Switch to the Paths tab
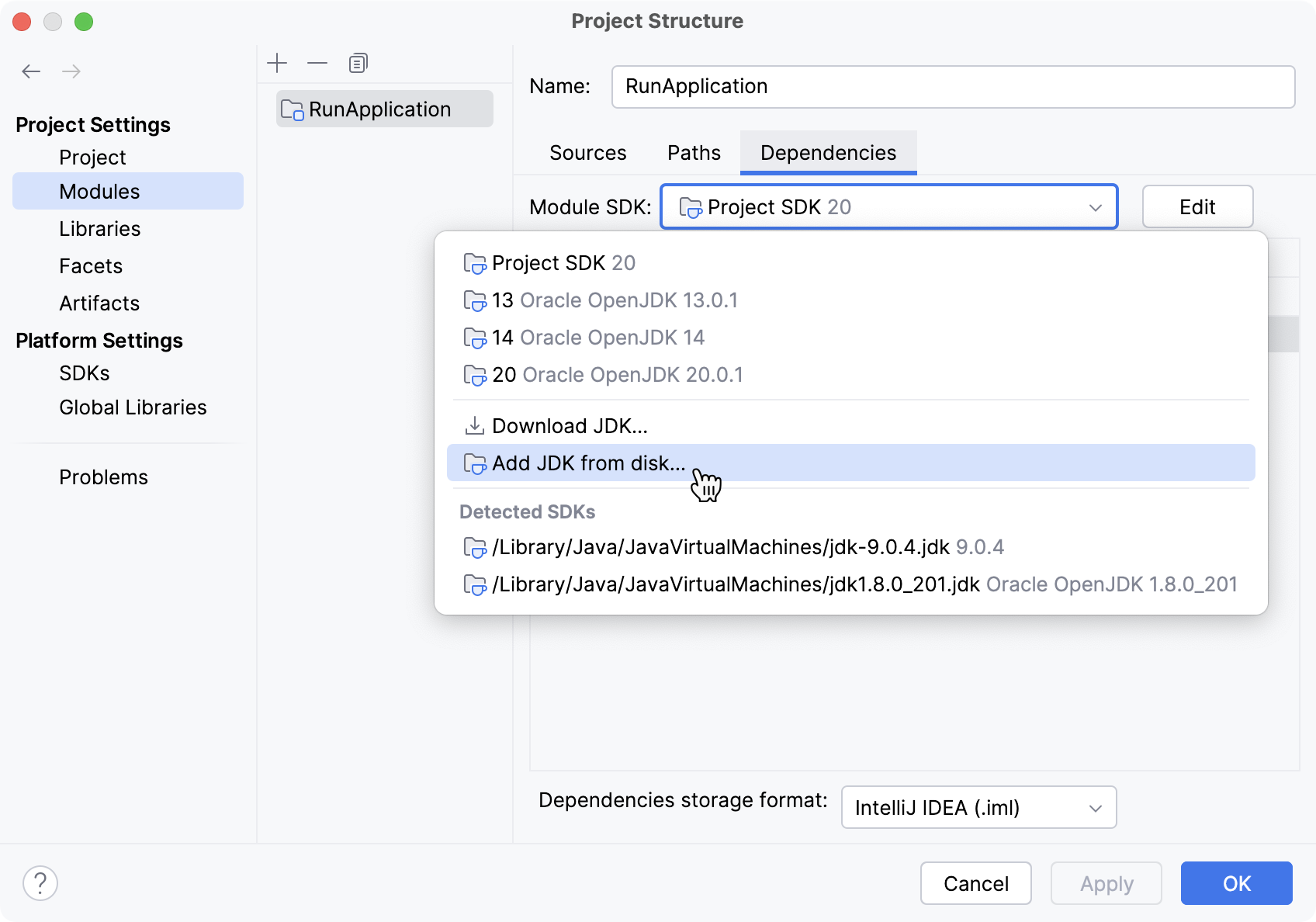The height and width of the screenshot is (922, 1316). tap(693, 152)
